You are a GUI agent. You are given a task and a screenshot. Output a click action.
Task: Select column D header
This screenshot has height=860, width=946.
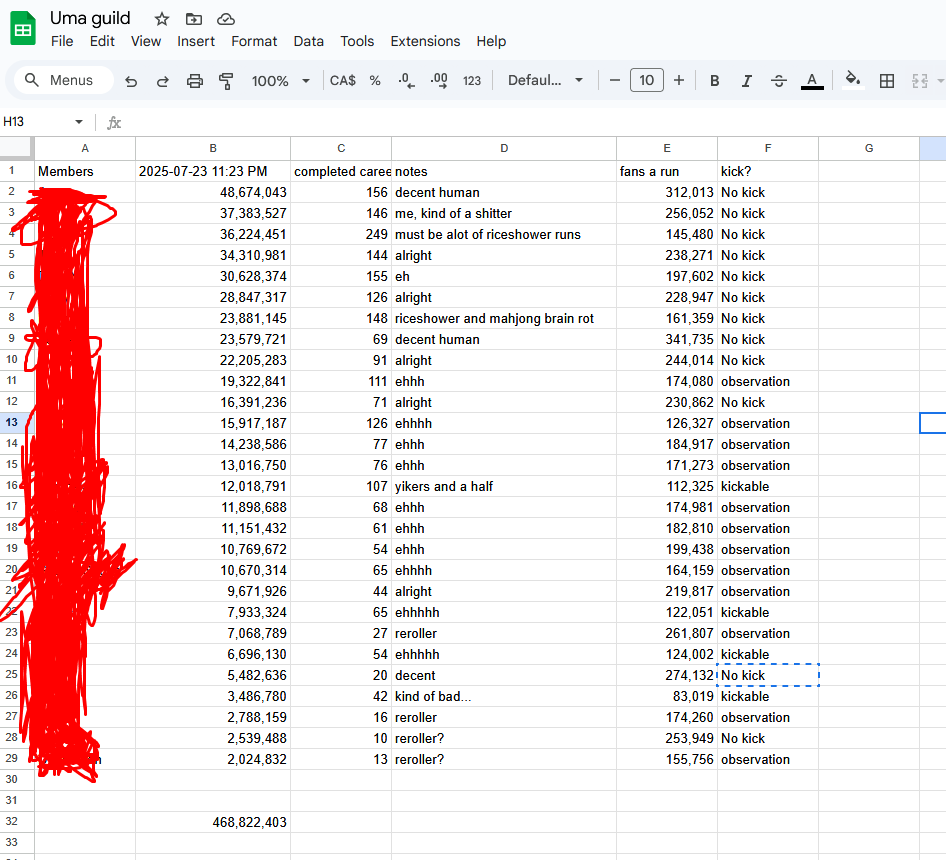click(x=504, y=148)
